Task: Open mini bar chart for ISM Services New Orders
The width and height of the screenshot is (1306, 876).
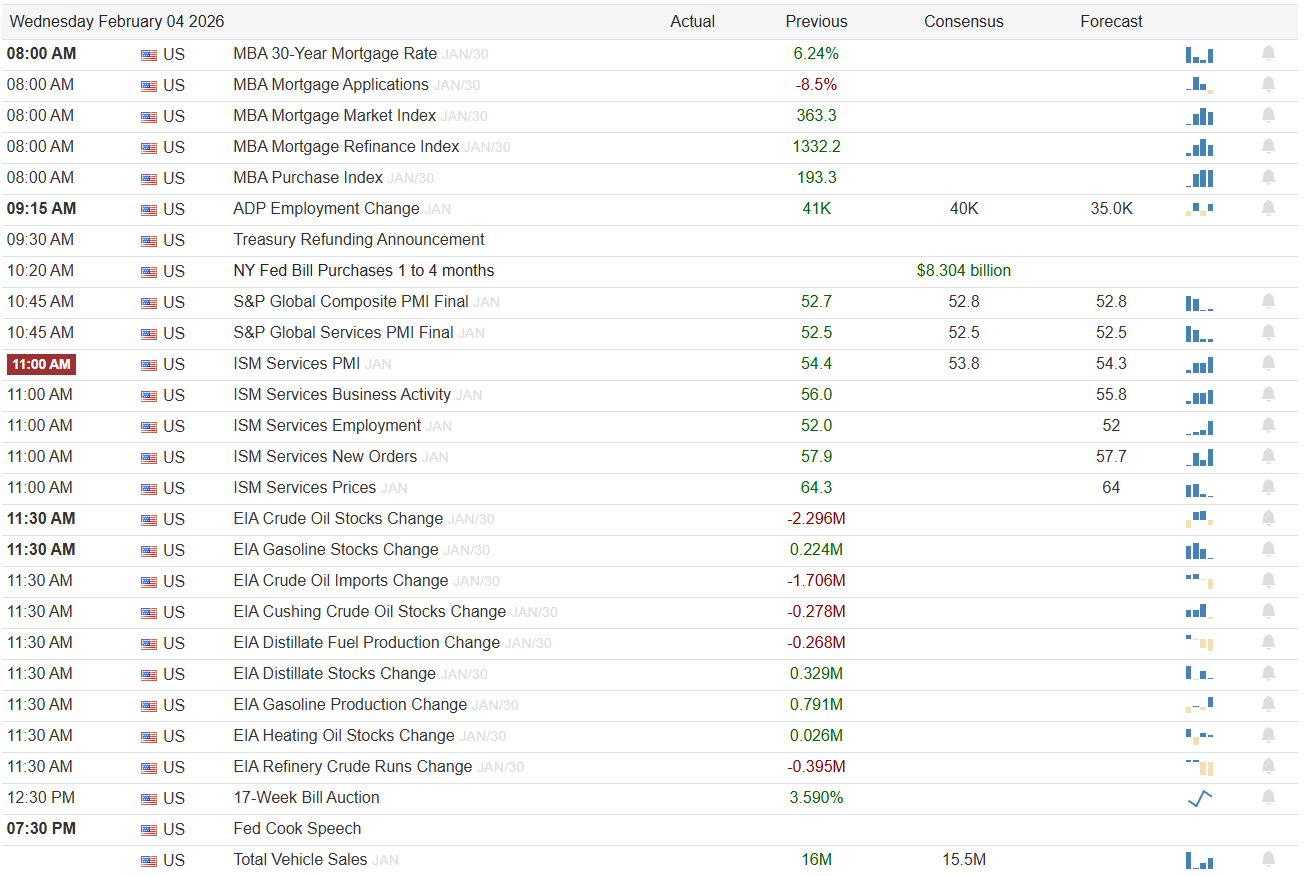Action: pyautogui.click(x=1199, y=457)
